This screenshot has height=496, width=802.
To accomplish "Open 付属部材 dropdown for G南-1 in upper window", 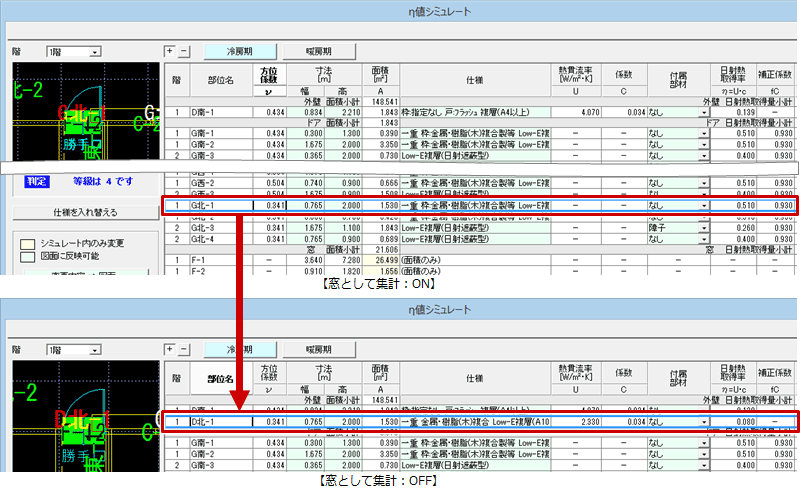I will coord(704,133).
